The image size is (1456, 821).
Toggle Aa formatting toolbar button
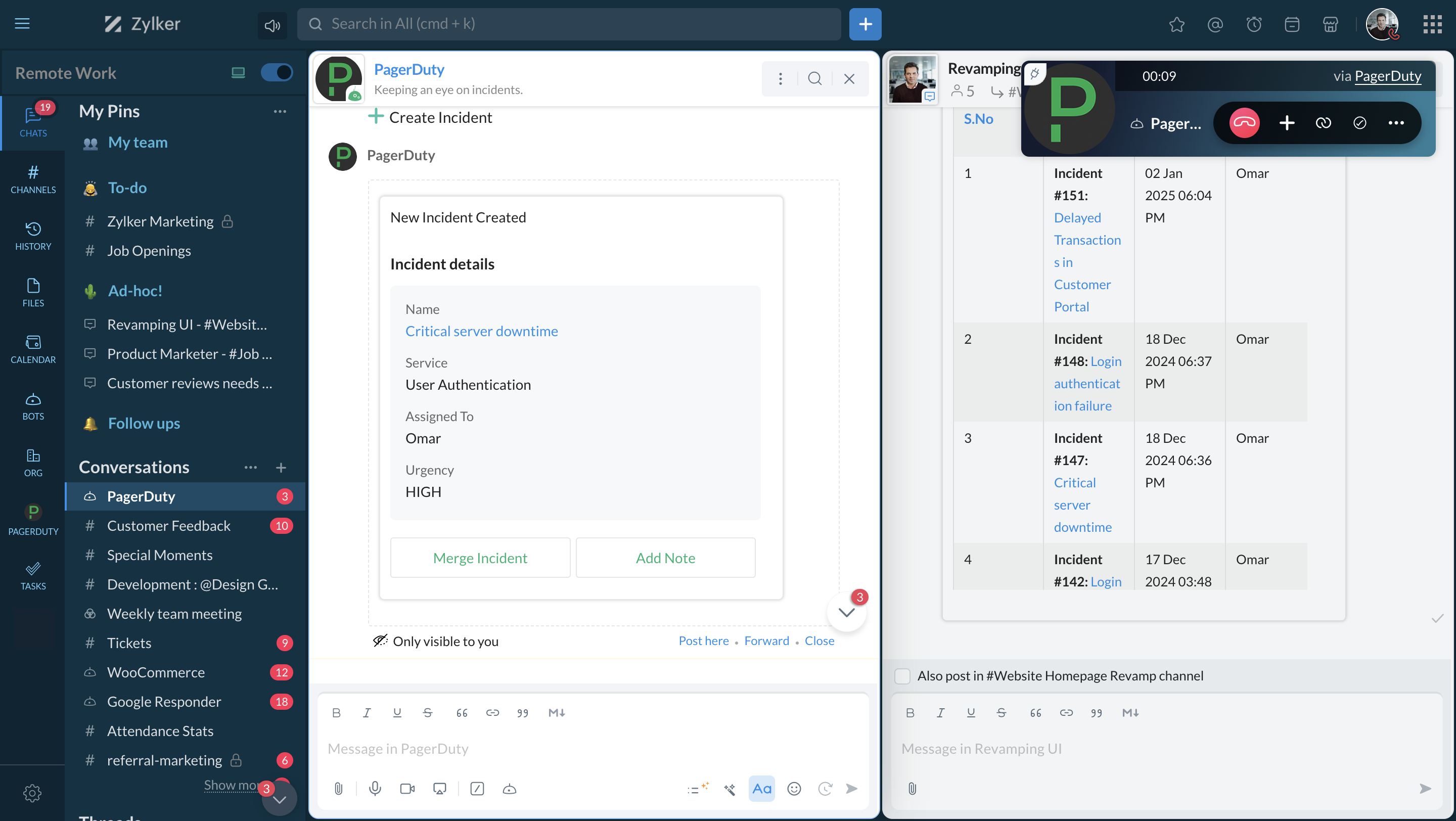[761, 789]
